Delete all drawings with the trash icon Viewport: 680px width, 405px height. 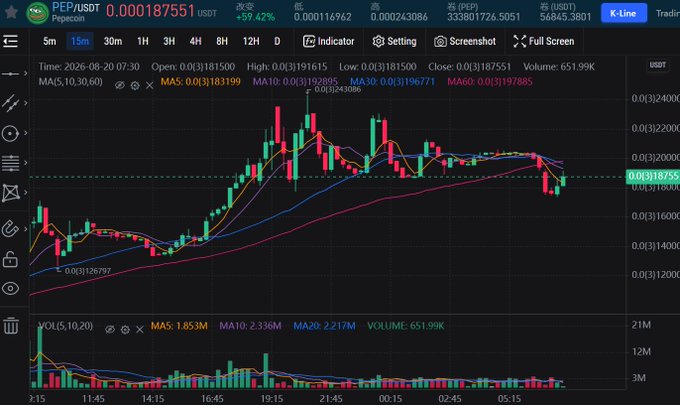click(10, 325)
